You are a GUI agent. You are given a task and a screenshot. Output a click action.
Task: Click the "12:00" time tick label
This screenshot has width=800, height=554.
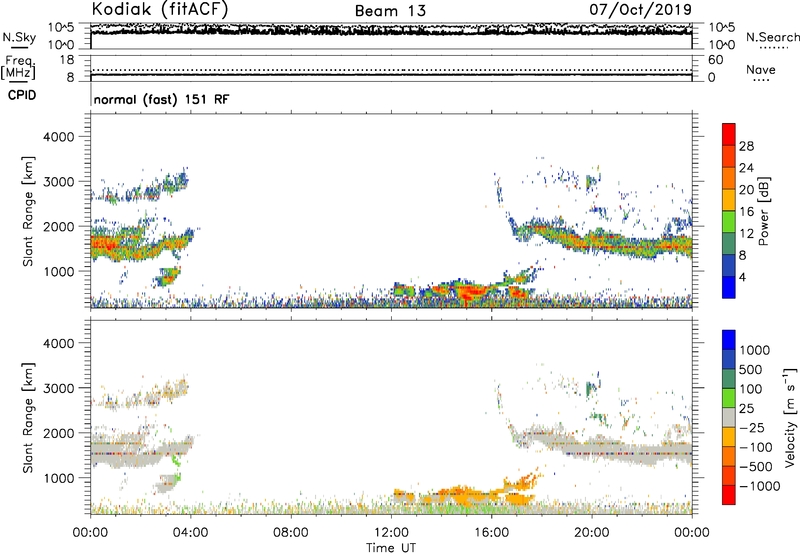click(x=390, y=533)
